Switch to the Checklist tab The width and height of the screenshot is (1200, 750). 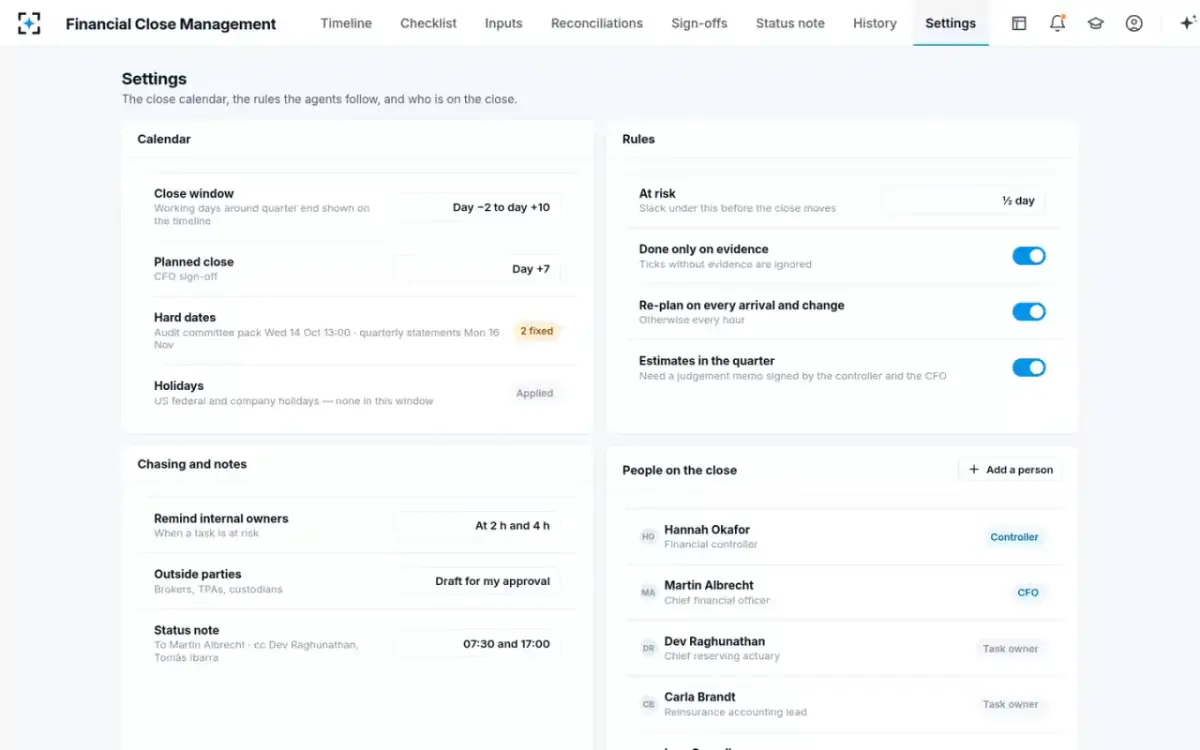pyautogui.click(x=428, y=23)
